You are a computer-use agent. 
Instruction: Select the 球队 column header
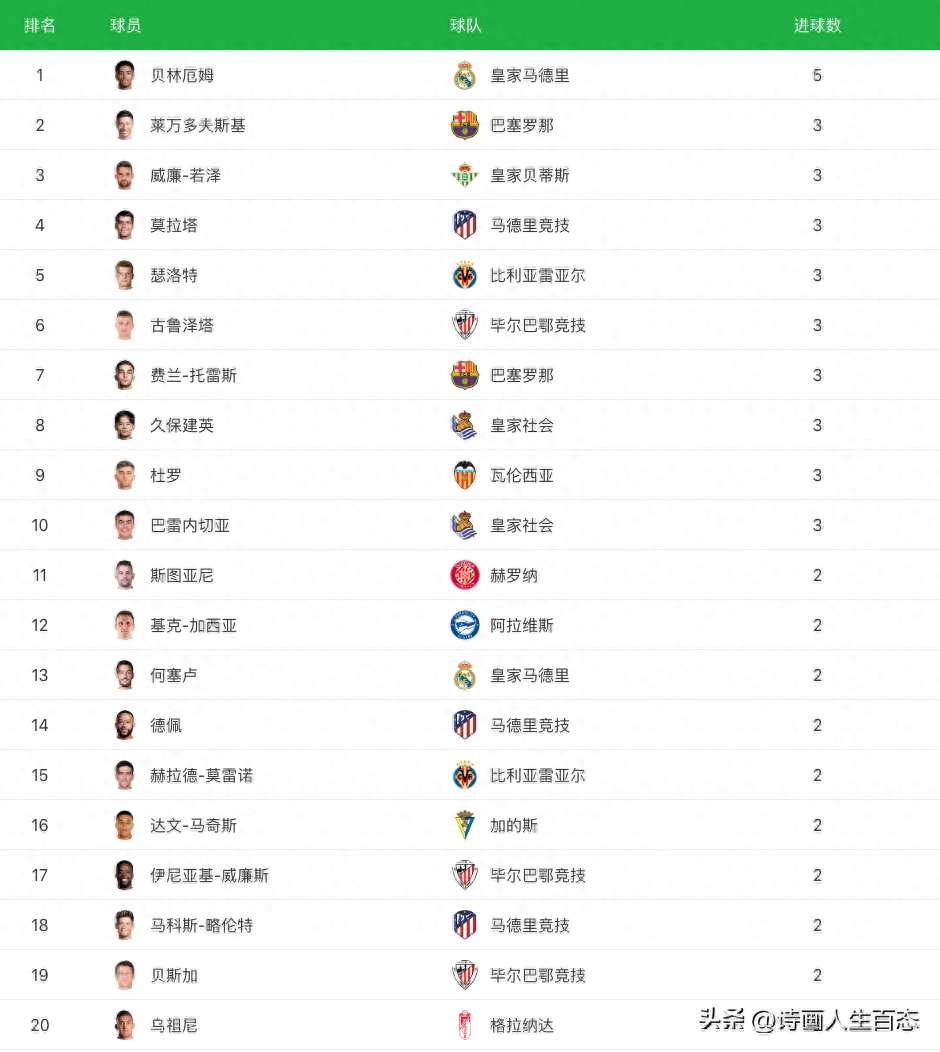pos(466,25)
